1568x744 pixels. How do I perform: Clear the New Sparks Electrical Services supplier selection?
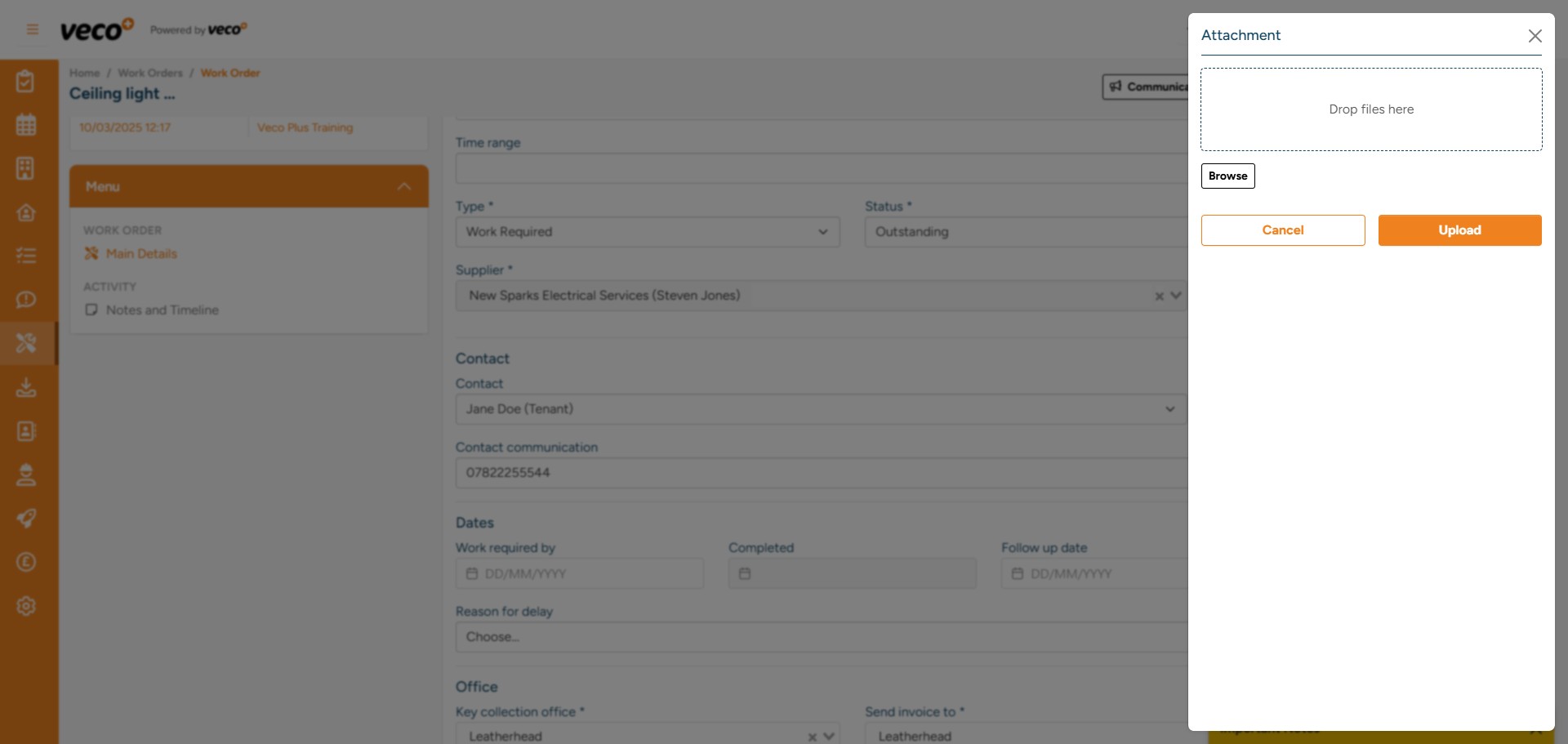[x=1159, y=296]
